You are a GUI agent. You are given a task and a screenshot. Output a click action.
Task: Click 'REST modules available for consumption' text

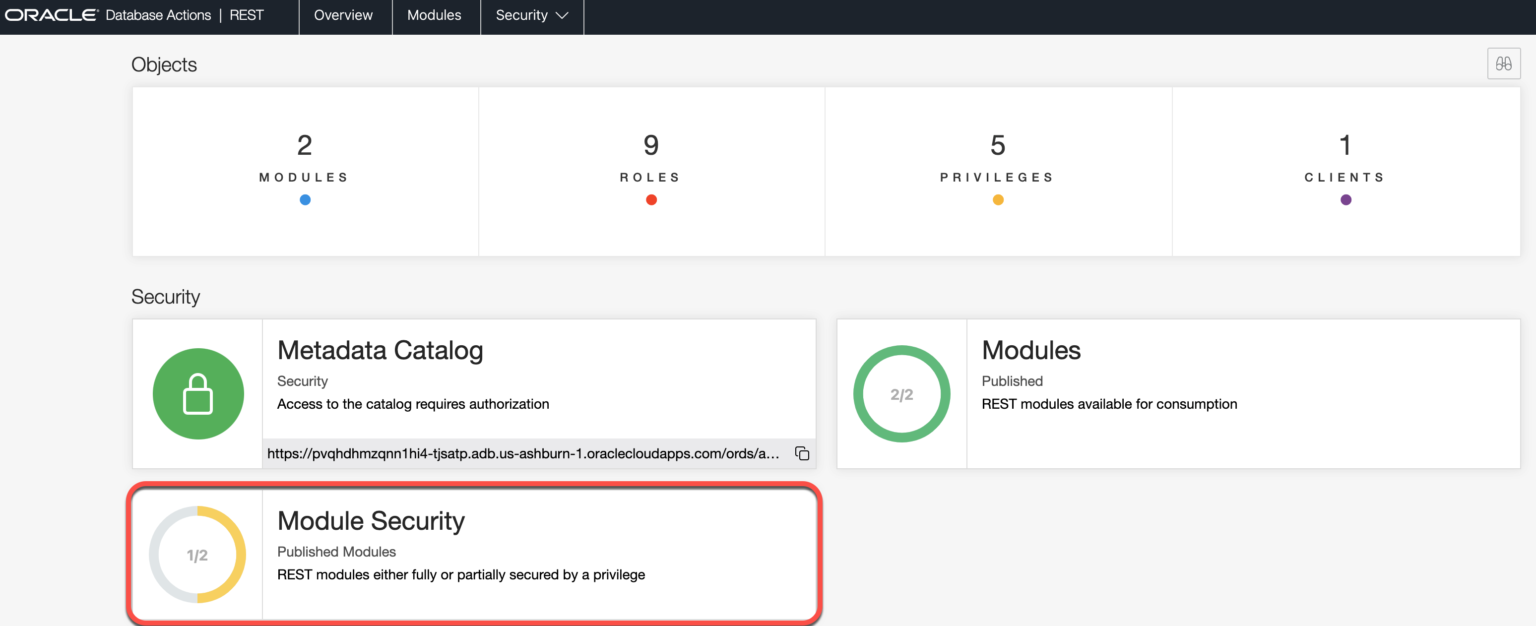pyautogui.click(x=1110, y=404)
